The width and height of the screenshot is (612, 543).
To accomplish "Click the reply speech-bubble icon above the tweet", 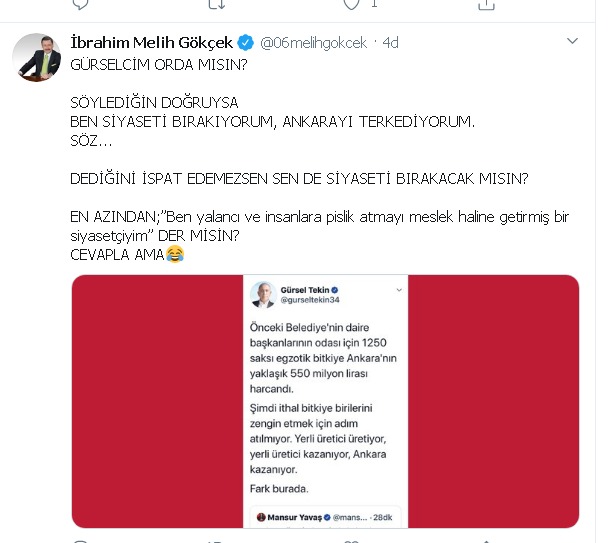I will point(80,4).
